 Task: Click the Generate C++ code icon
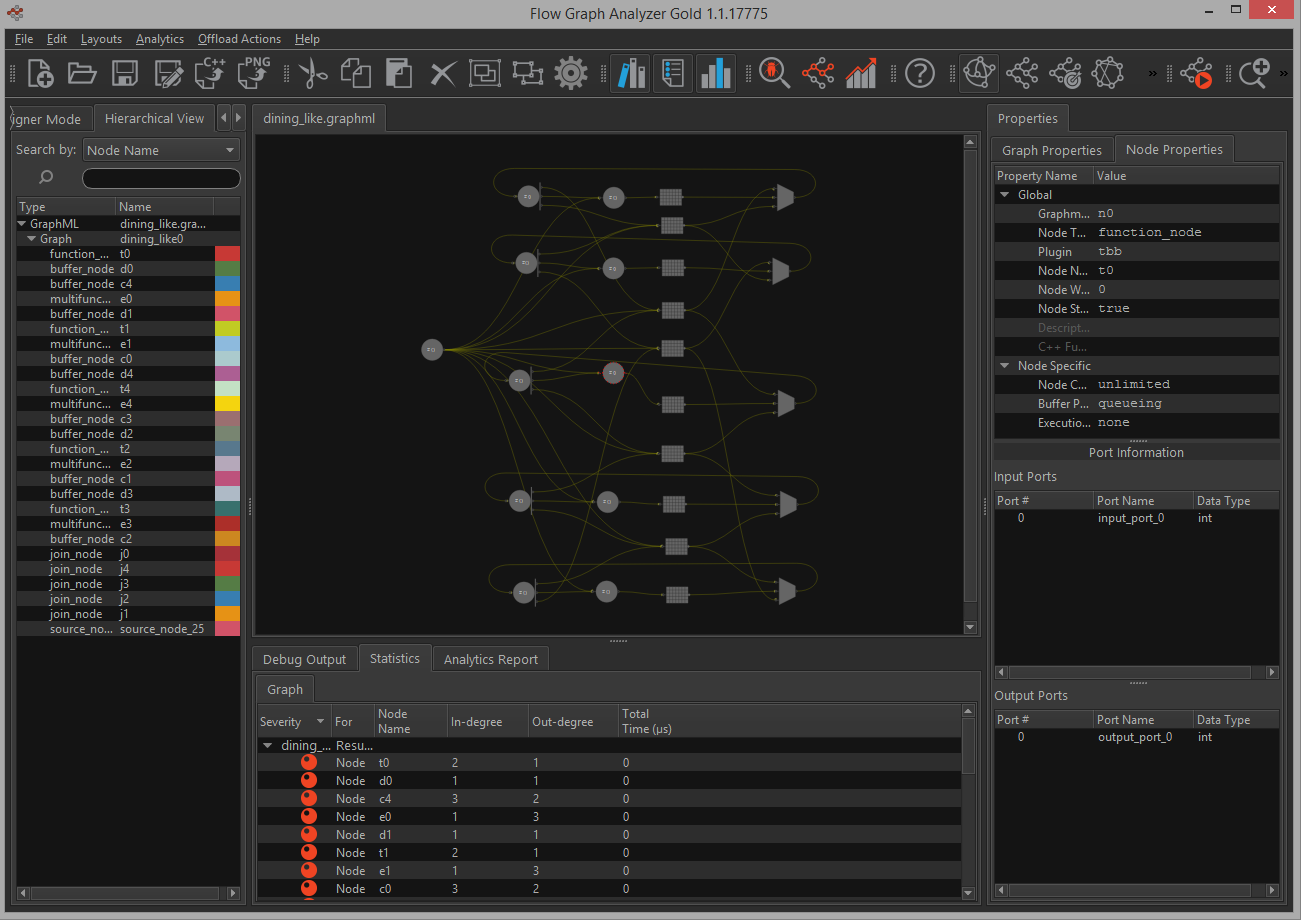click(211, 73)
